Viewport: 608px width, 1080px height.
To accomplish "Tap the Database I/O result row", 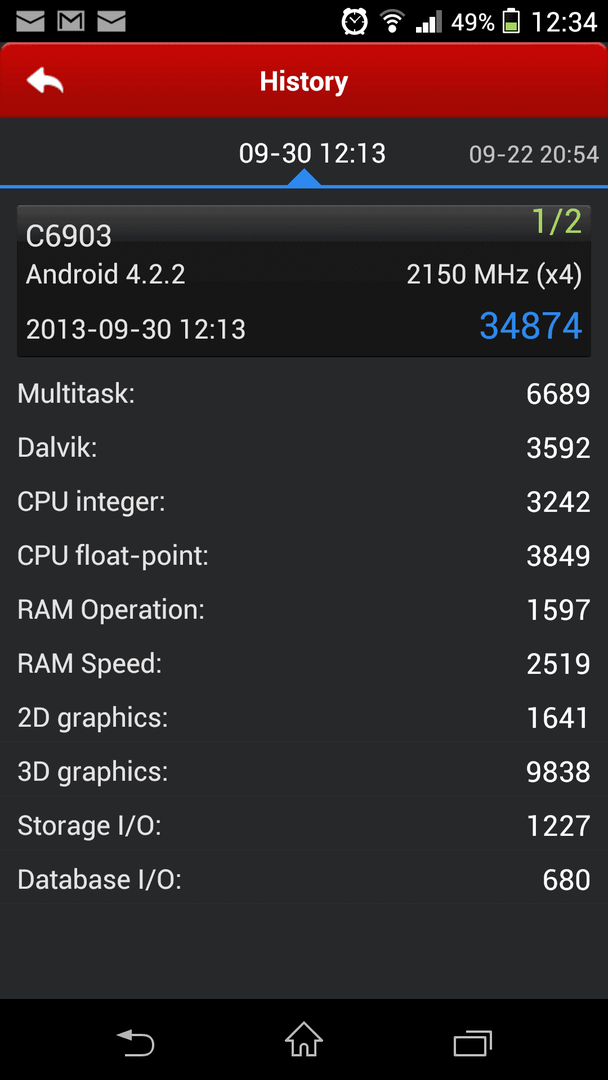I will click(x=304, y=880).
